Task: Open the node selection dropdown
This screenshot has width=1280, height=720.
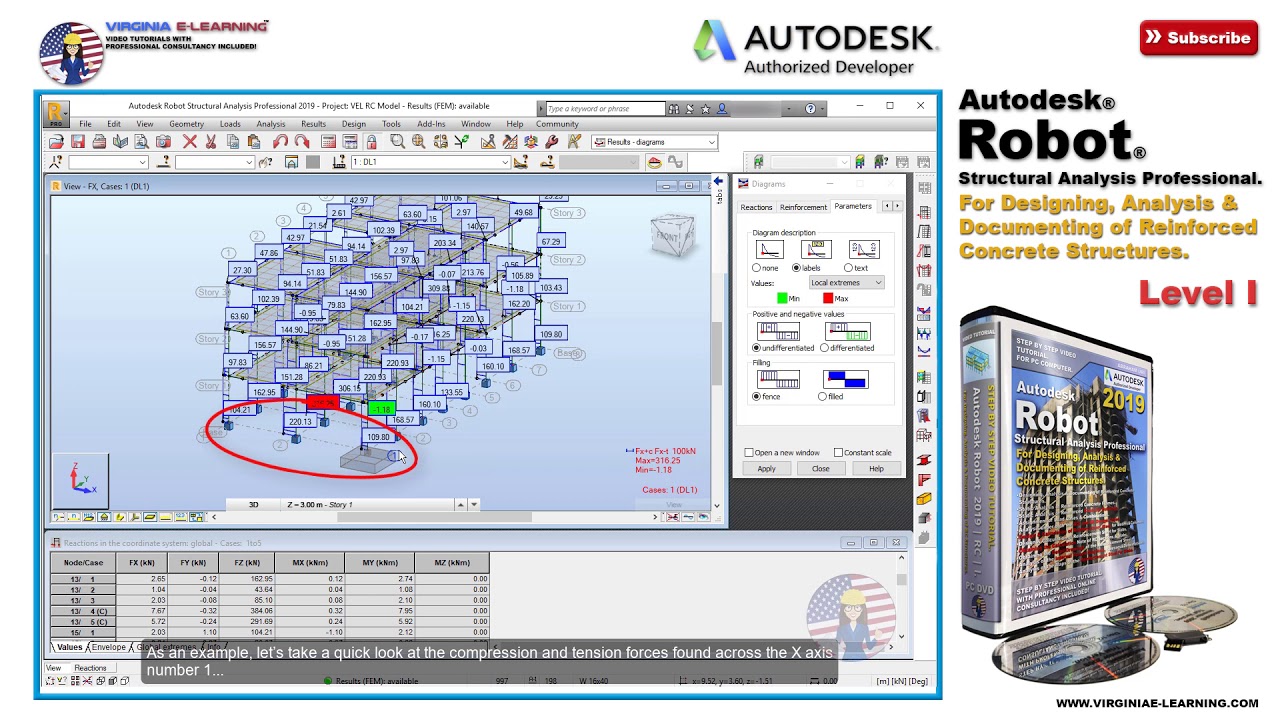Action: 108,162
